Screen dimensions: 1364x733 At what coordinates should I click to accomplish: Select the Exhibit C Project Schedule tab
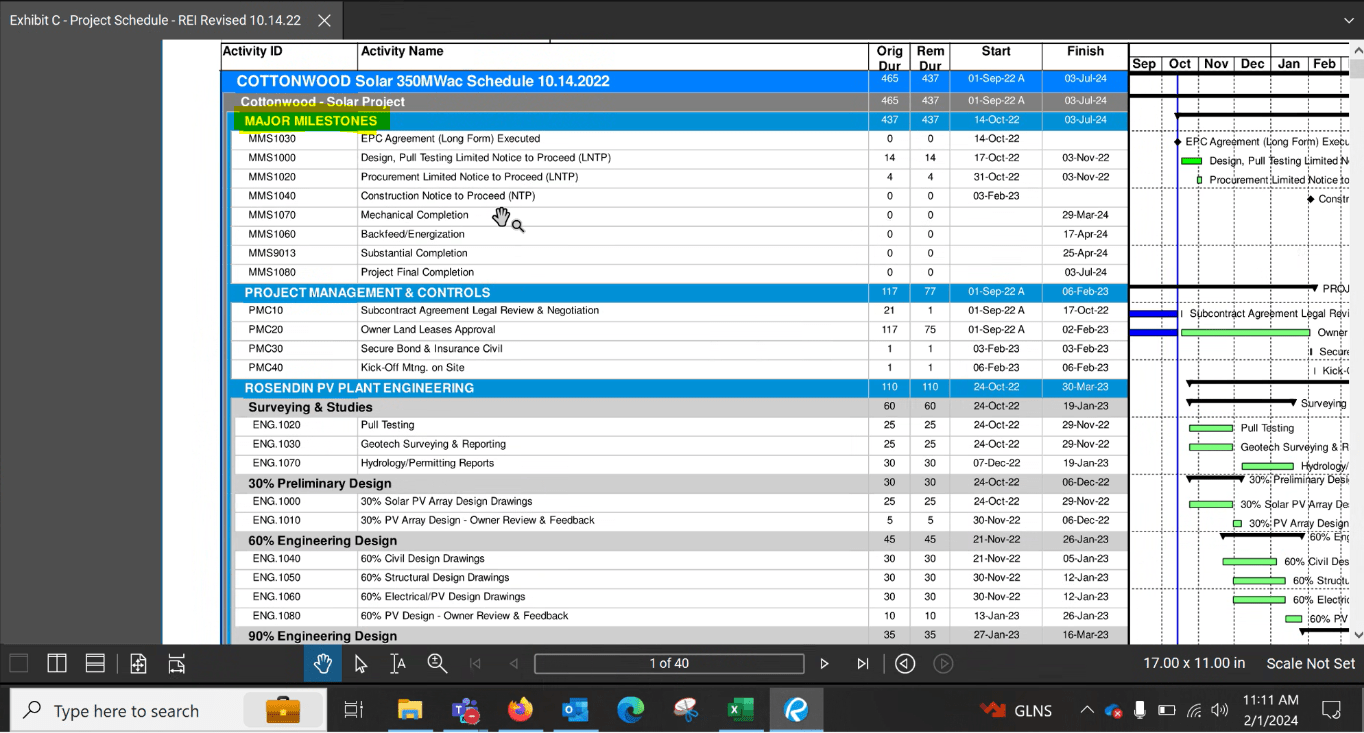click(155, 20)
